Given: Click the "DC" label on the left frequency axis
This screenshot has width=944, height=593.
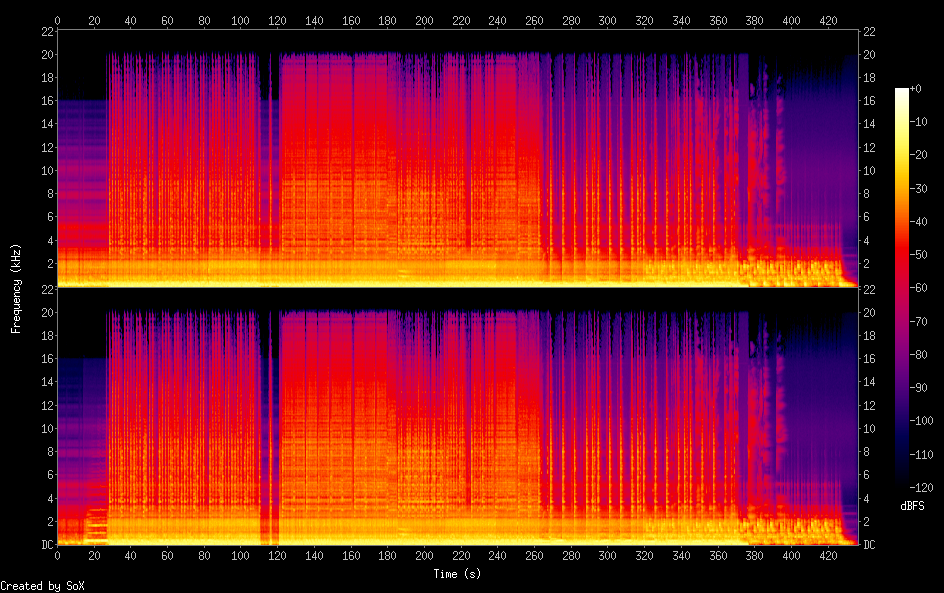Looking at the screenshot, I should click(48, 545).
